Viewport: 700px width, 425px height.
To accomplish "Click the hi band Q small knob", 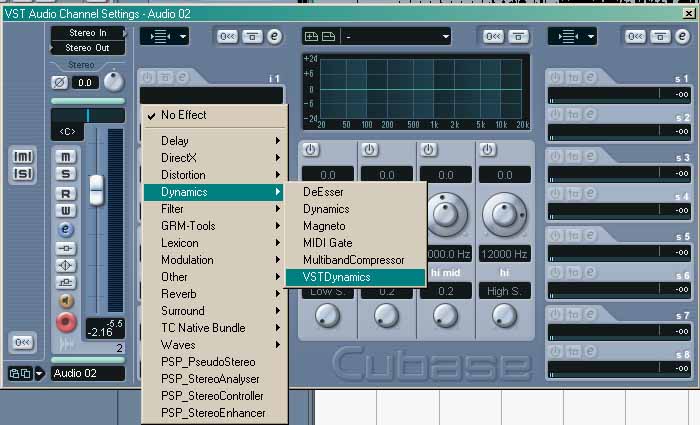I will coord(504,316).
